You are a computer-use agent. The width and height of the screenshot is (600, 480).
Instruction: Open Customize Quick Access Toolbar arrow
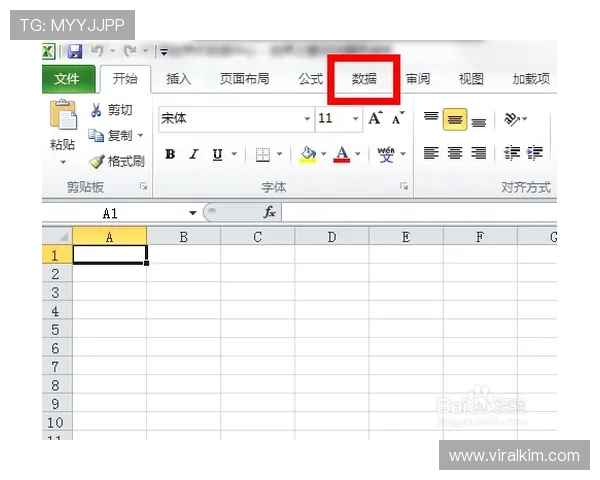[x=164, y=51]
